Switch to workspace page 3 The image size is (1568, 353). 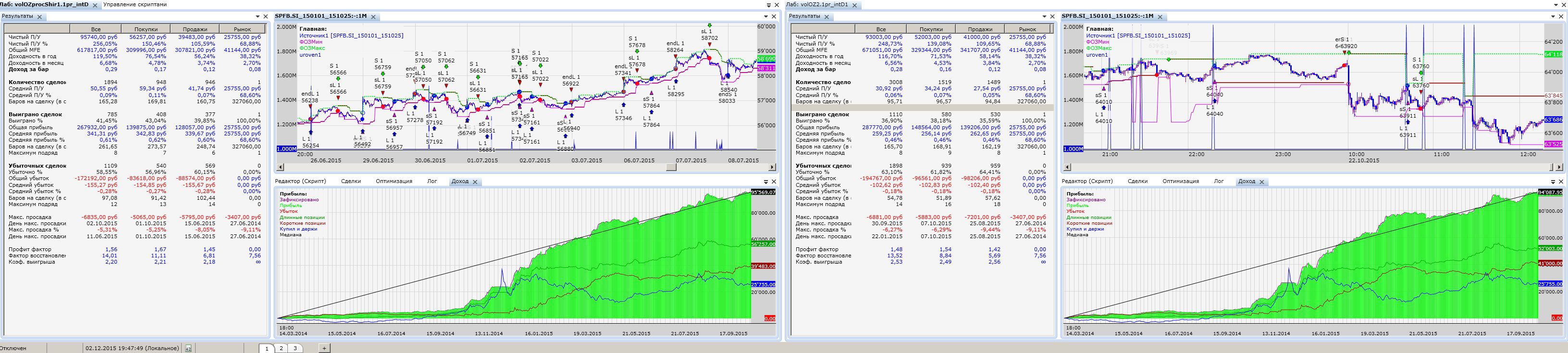295,348
